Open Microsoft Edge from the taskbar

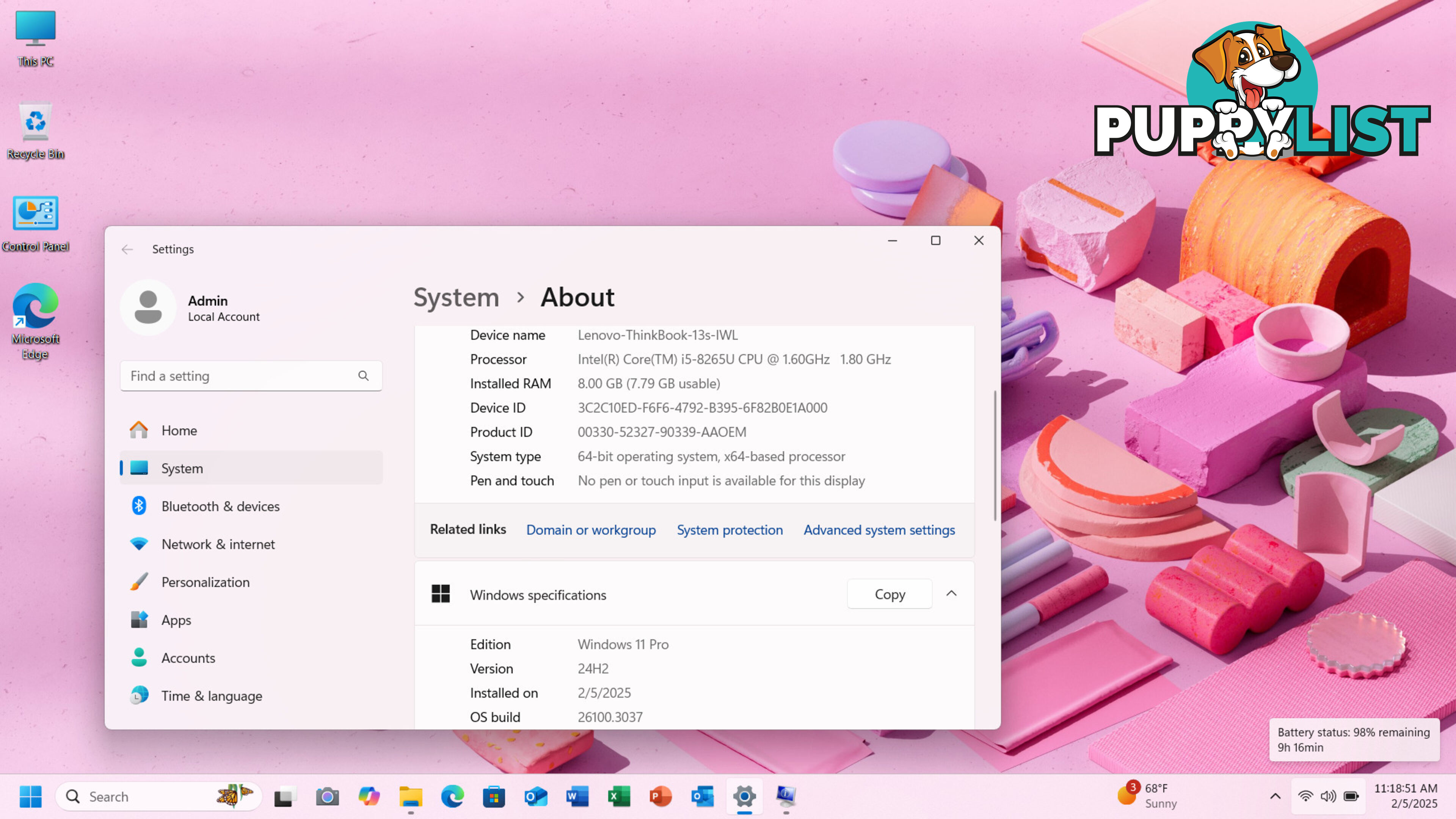pos(452,796)
